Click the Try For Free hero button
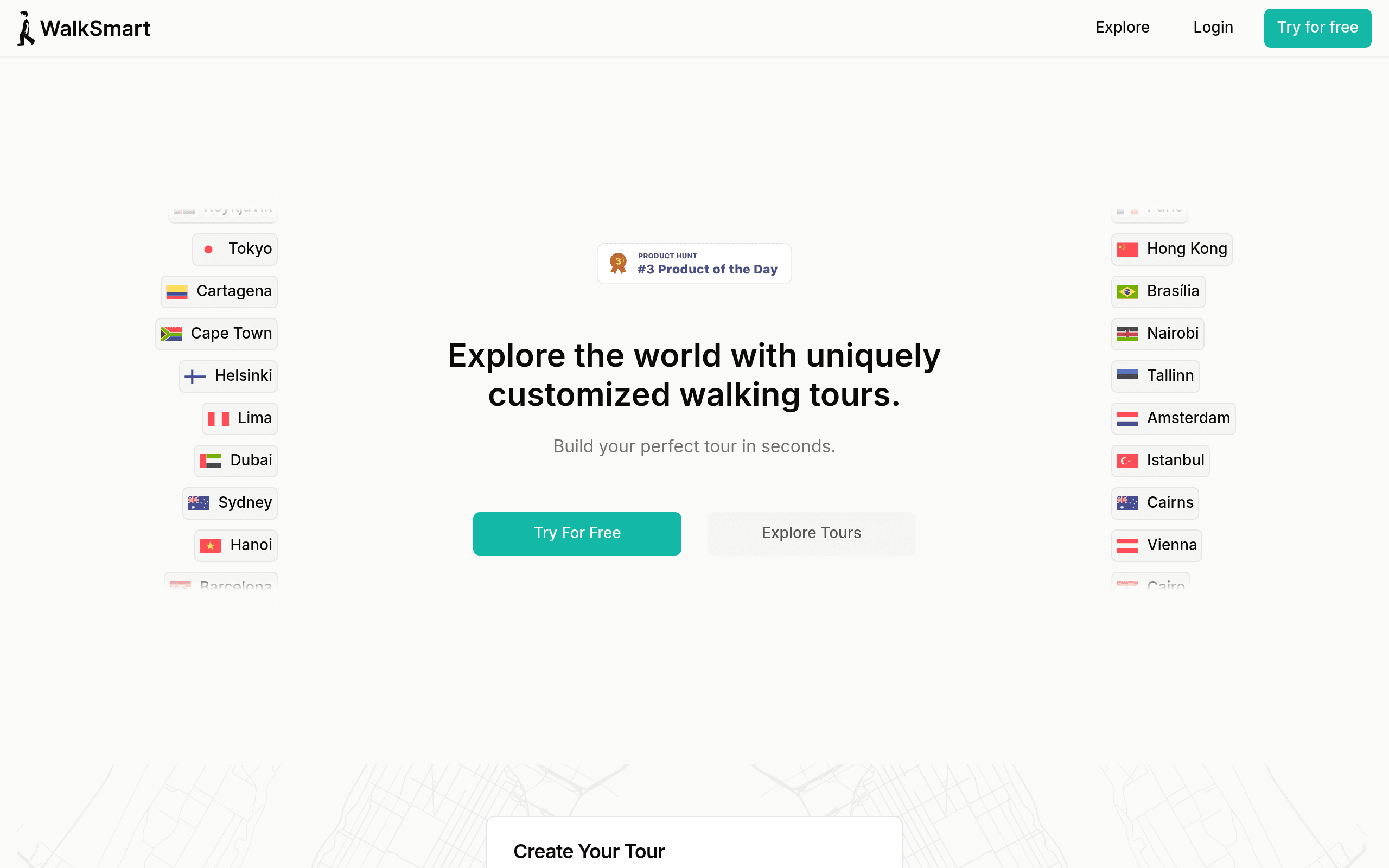The image size is (1389, 868). click(577, 533)
